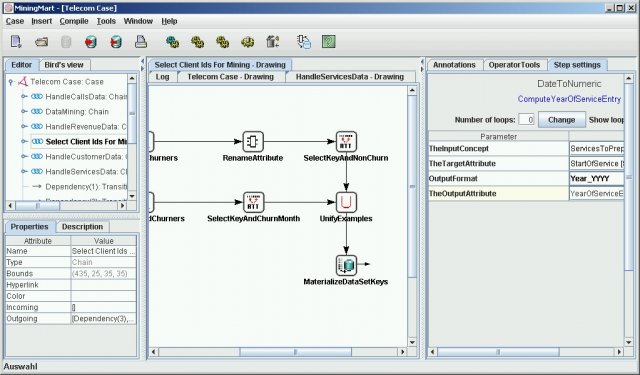
Task: Click the third yellow gears compile icon
Action: tap(222, 42)
